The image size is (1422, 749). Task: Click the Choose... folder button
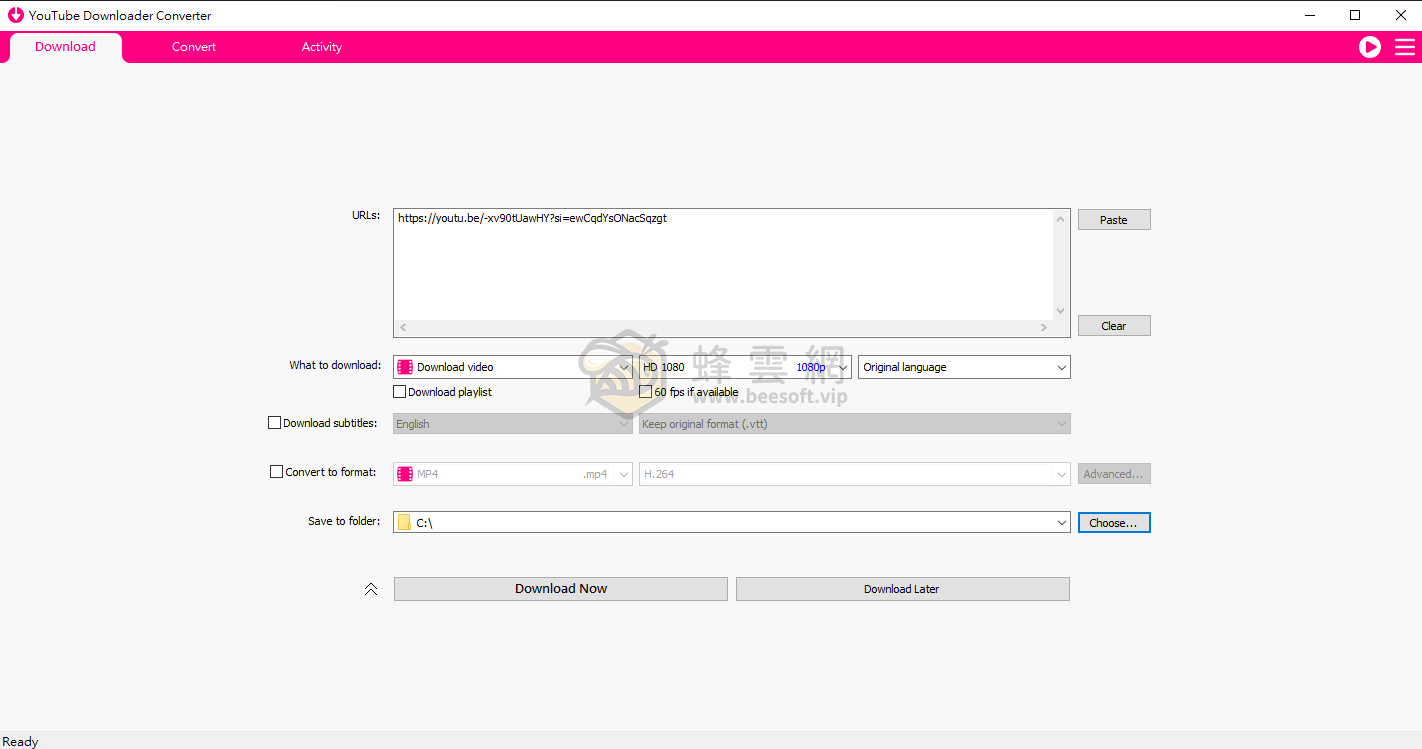(x=1114, y=523)
